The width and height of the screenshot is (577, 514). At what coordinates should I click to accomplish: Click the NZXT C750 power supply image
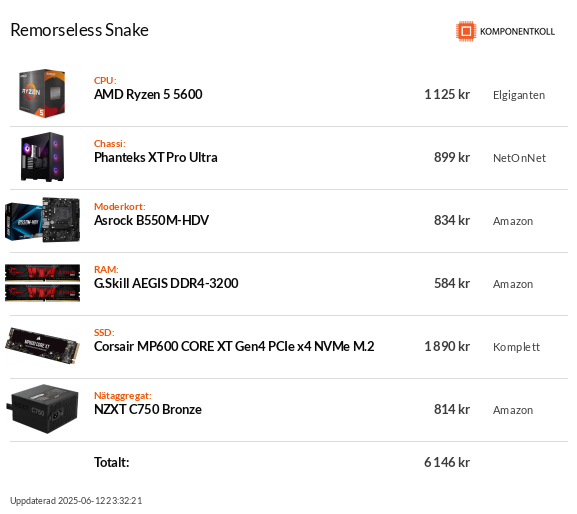(42, 409)
